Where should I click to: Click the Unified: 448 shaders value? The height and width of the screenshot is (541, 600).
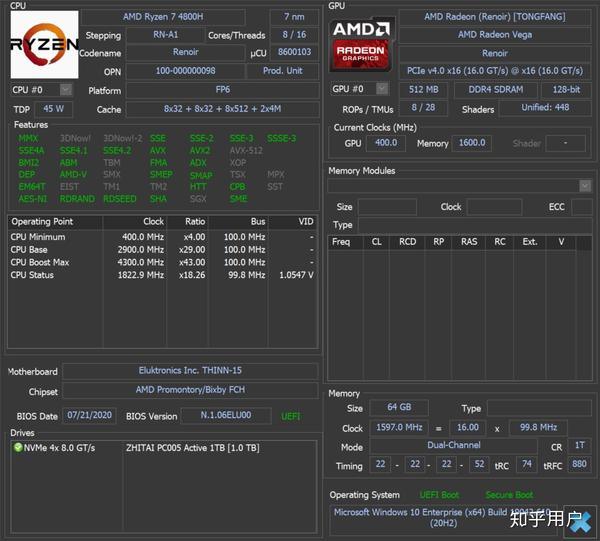tap(545, 108)
